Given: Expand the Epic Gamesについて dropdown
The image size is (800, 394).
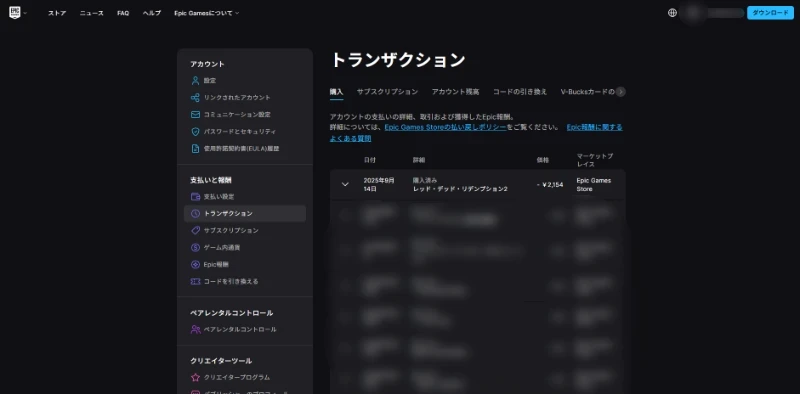Looking at the screenshot, I should pyautogui.click(x=207, y=13).
